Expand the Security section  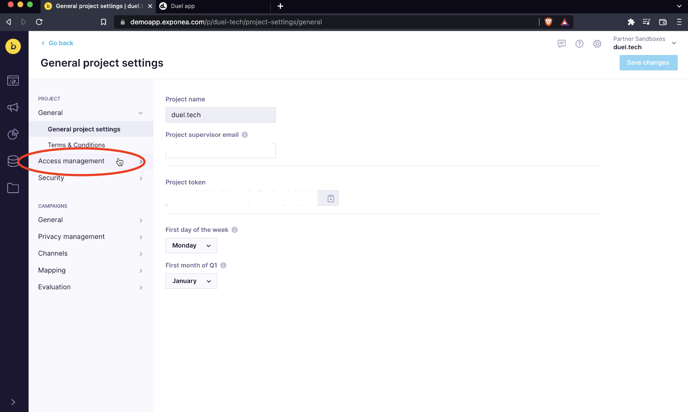[x=90, y=178]
